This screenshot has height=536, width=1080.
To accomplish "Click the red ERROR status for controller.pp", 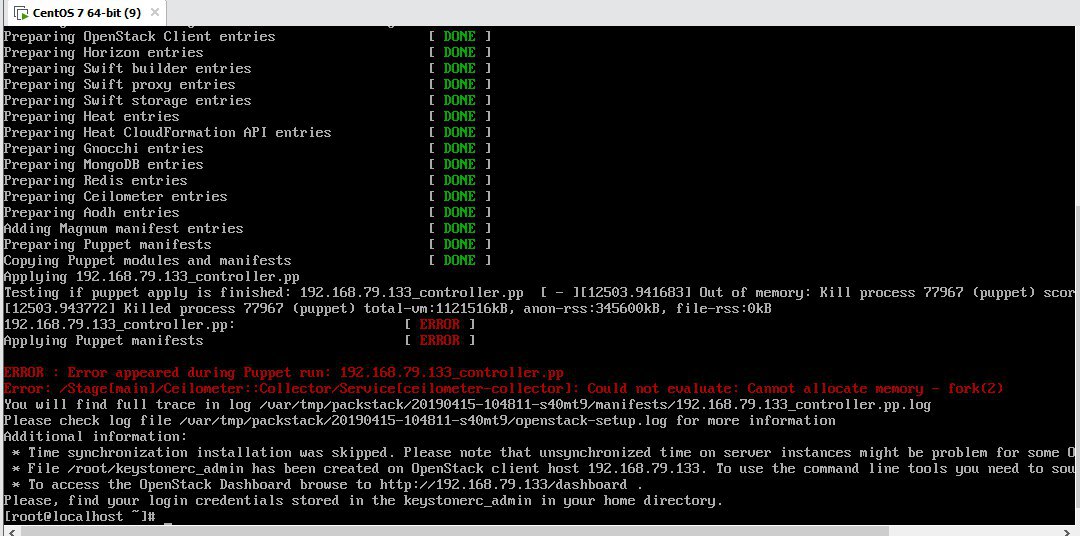I will click(439, 324).
